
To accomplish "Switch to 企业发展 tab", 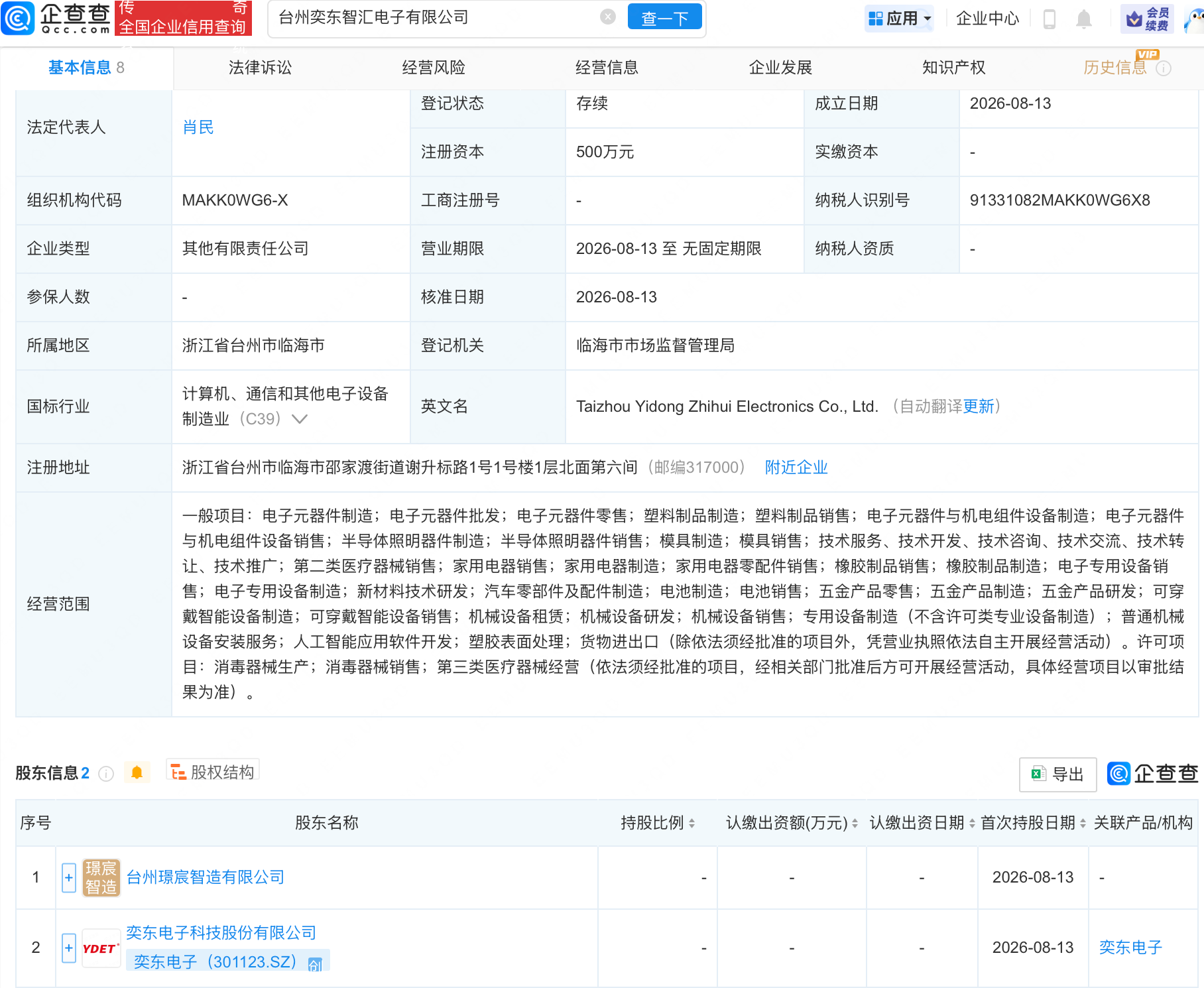I will click(x=780, y=68).
